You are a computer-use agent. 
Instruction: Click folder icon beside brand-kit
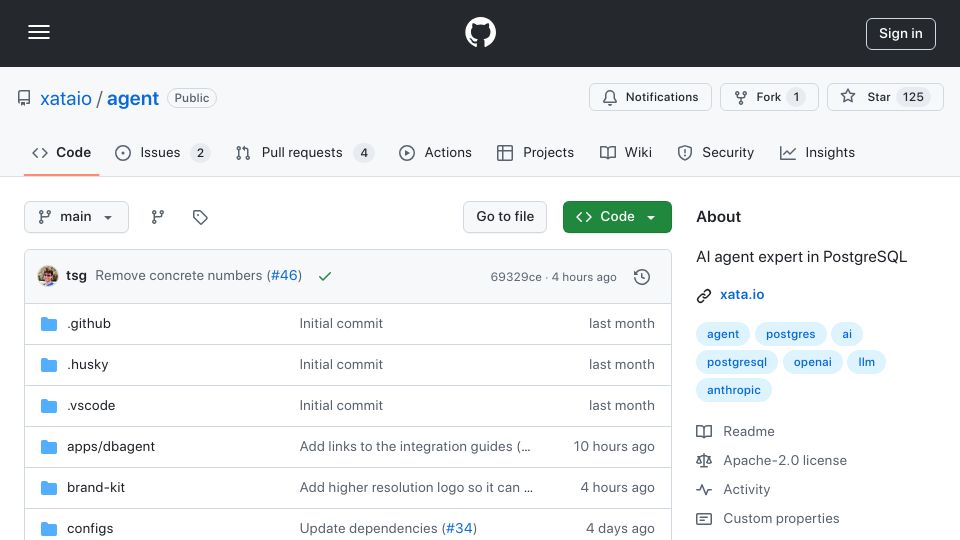(49, 488)
